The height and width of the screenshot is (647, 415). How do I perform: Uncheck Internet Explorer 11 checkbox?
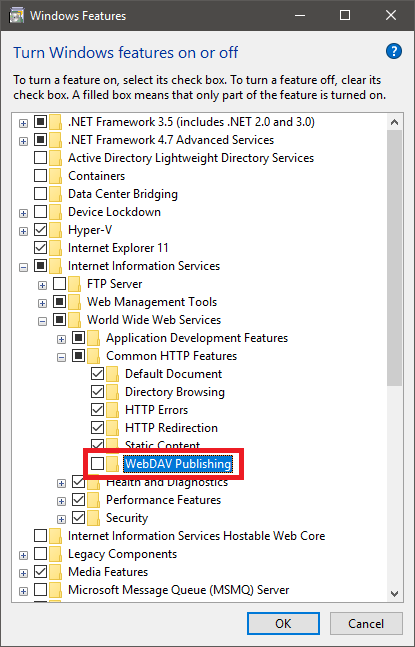[x=40, y=248]
